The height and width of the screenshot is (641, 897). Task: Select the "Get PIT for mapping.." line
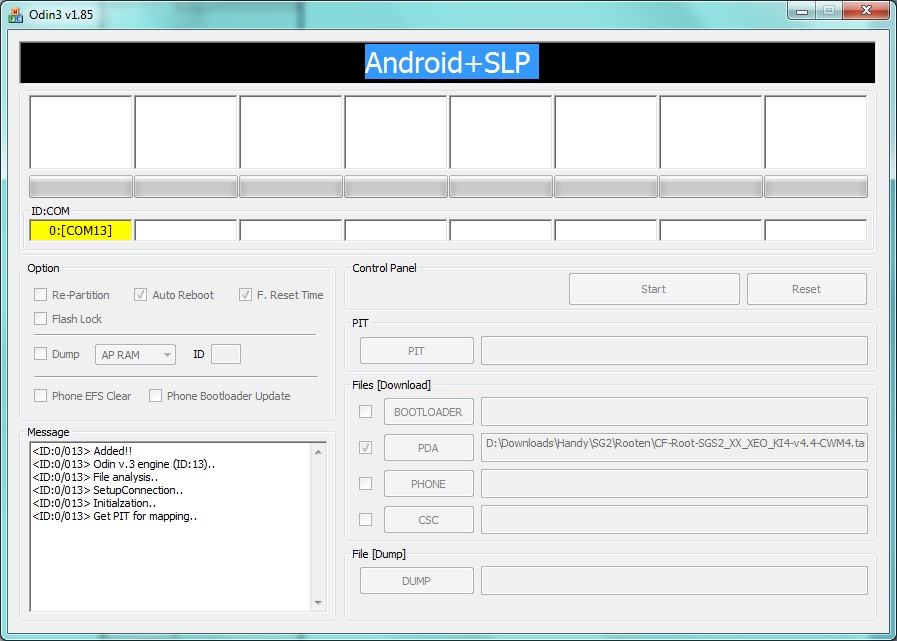(x=115, y=517)
